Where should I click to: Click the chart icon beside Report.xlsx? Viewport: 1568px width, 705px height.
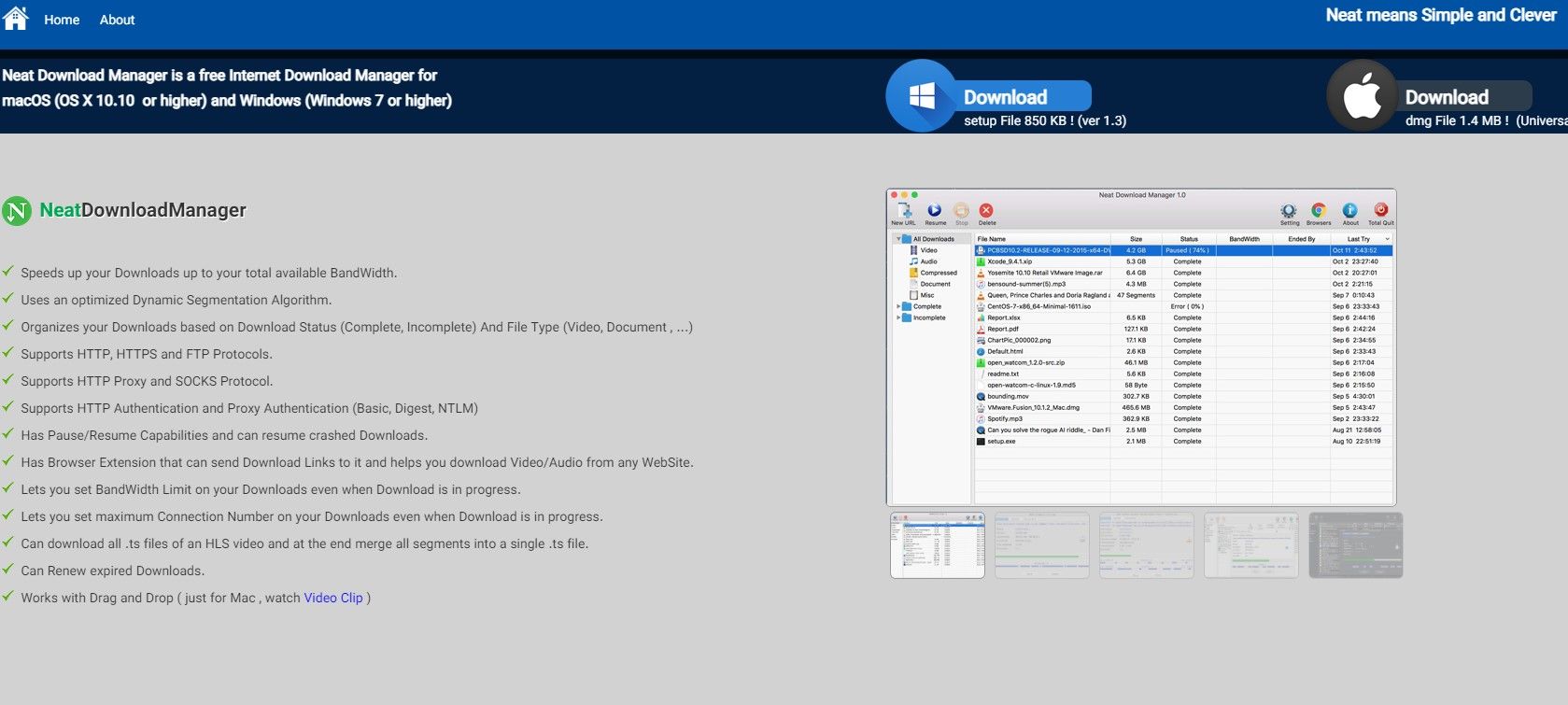981,317
